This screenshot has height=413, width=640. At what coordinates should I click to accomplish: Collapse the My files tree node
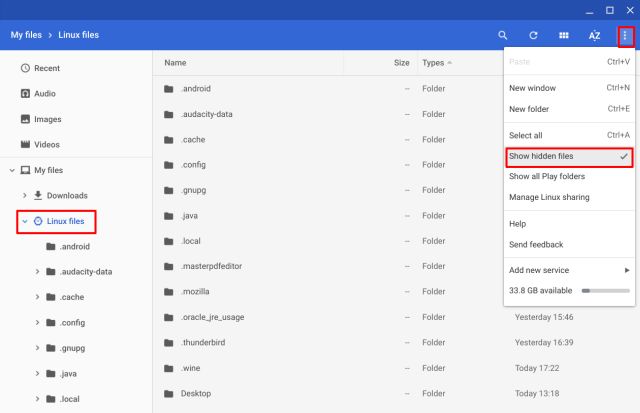(12, 170)
